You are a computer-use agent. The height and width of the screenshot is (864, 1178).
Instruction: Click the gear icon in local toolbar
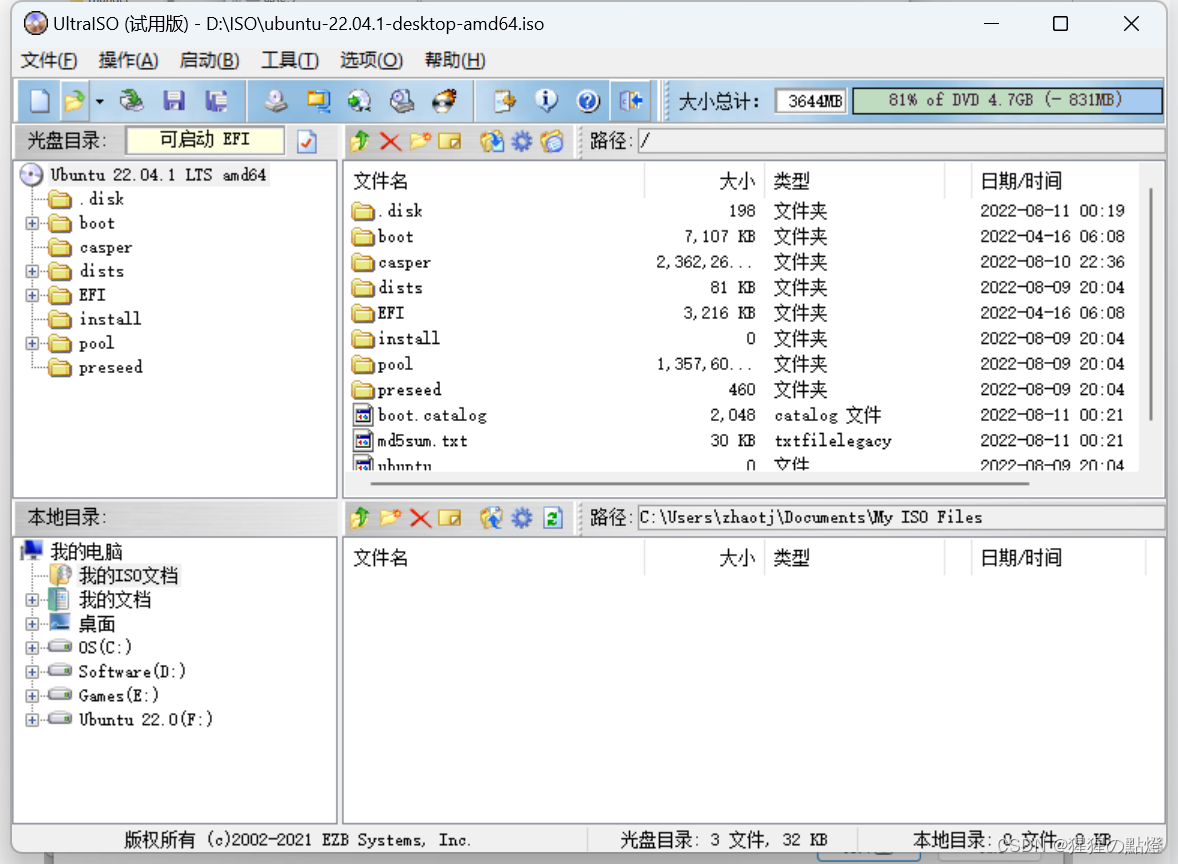[521, 518]
